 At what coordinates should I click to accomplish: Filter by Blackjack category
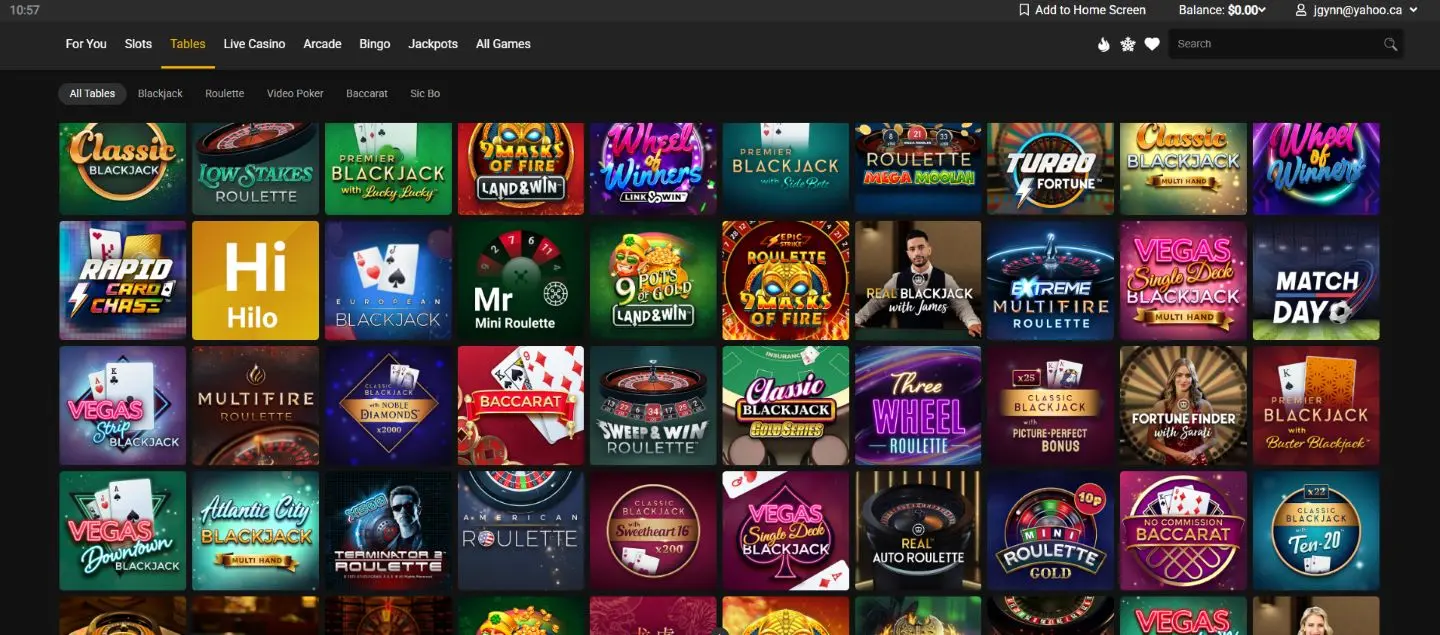(160, 93)
